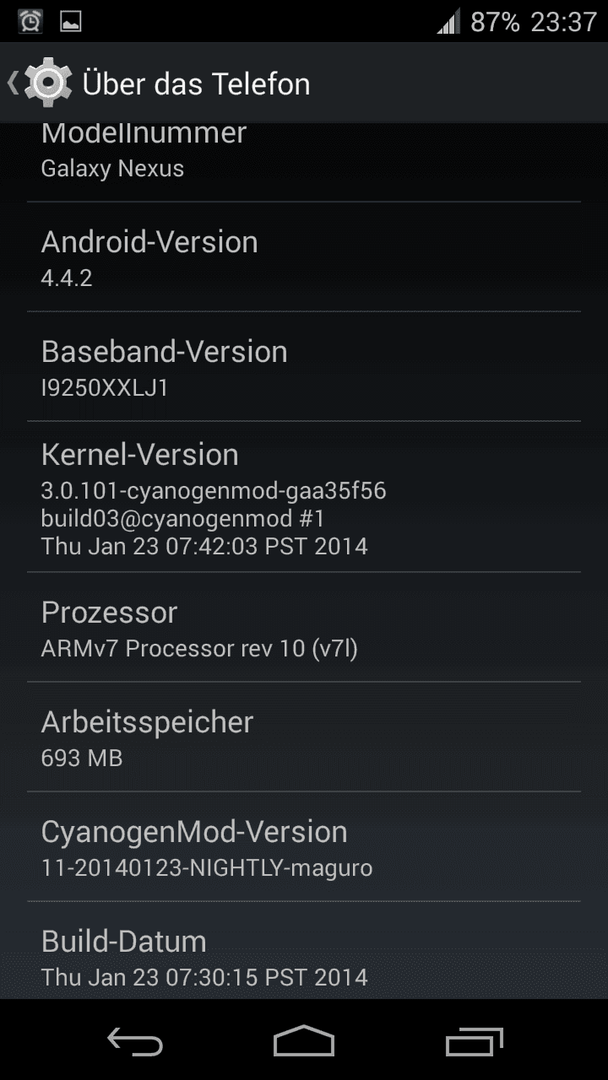The image size is (608, 1080).
Task: Tap the Arbeitsspeicher 693 MB entry
Action: click(304, 737)
